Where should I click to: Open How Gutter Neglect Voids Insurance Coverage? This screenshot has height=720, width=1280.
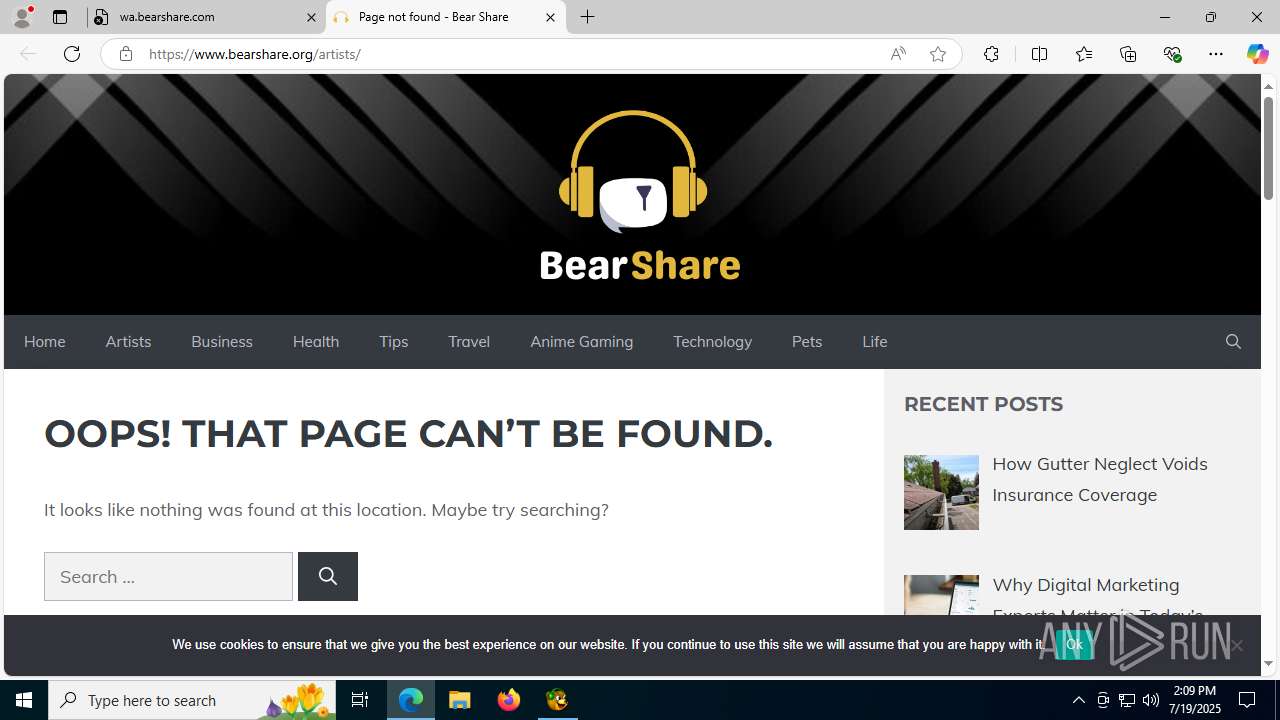1100,479
